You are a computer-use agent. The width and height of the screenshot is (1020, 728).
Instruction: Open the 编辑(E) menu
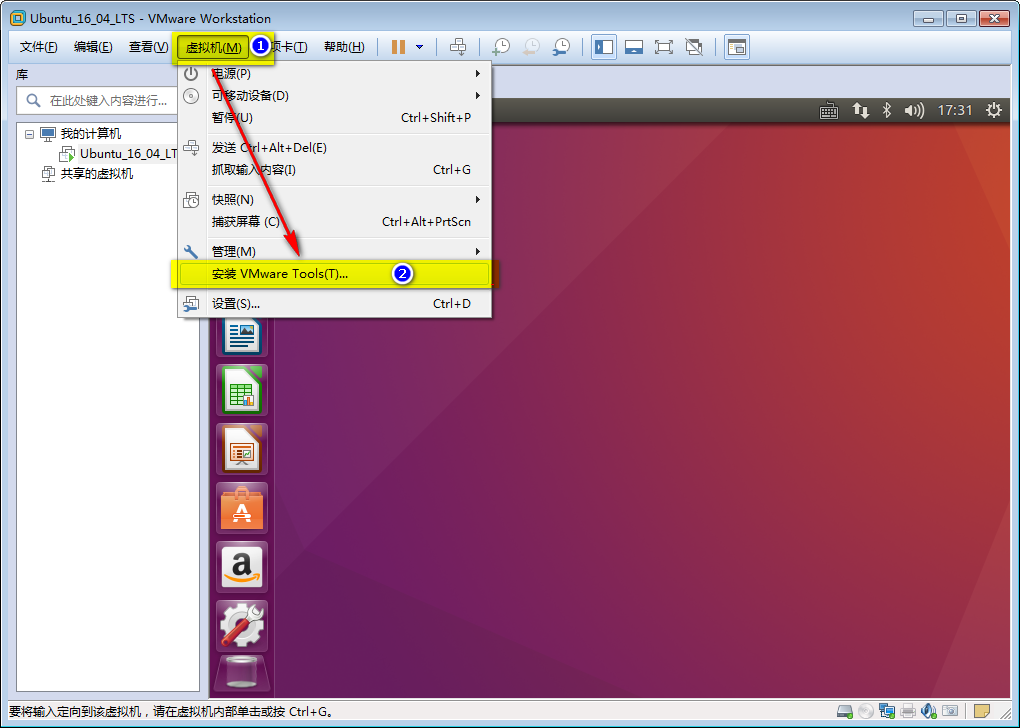[93, 47]
